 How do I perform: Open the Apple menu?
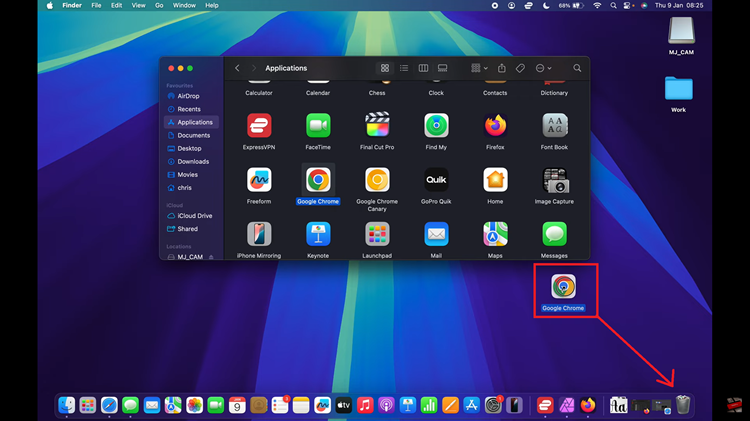pyautogui.click(x=50, y=5)
